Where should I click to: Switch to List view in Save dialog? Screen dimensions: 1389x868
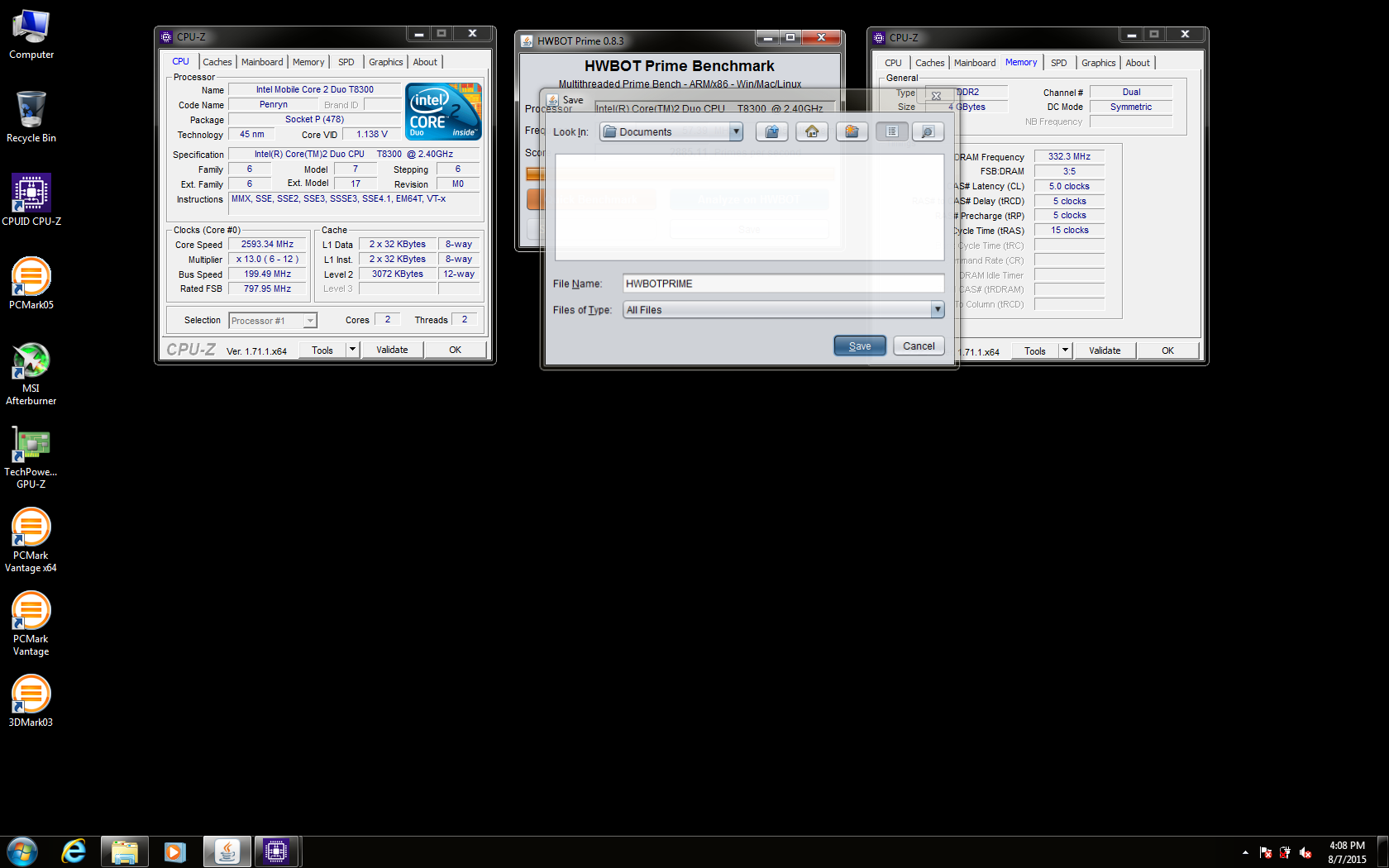891,131
